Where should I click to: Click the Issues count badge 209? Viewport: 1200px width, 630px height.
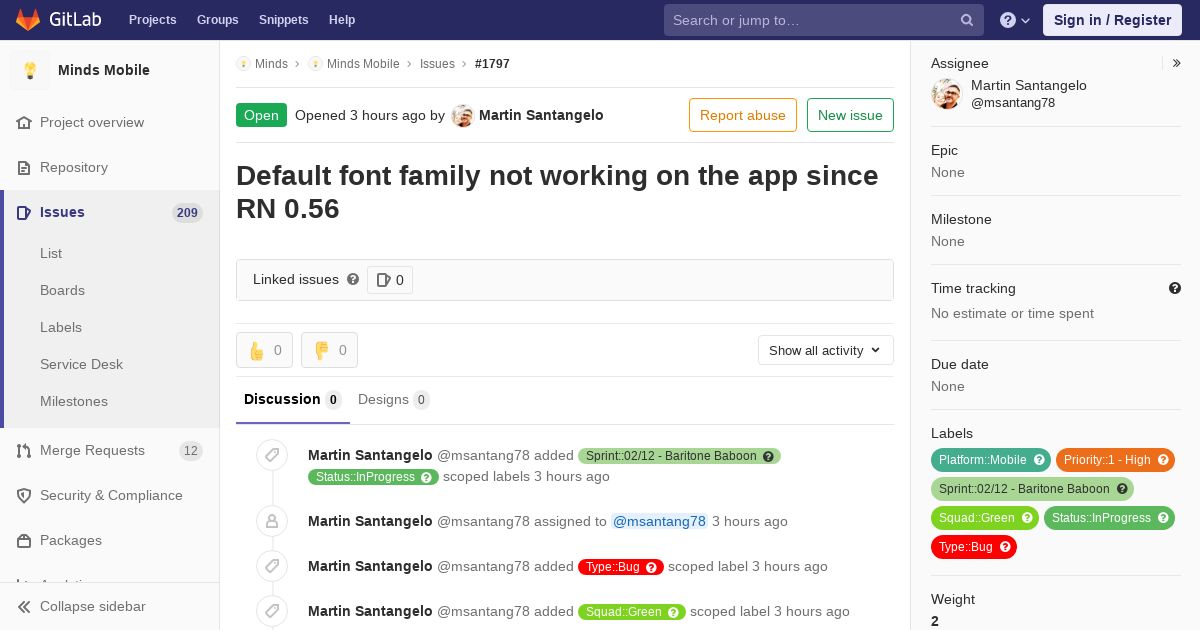click(187, 213)
